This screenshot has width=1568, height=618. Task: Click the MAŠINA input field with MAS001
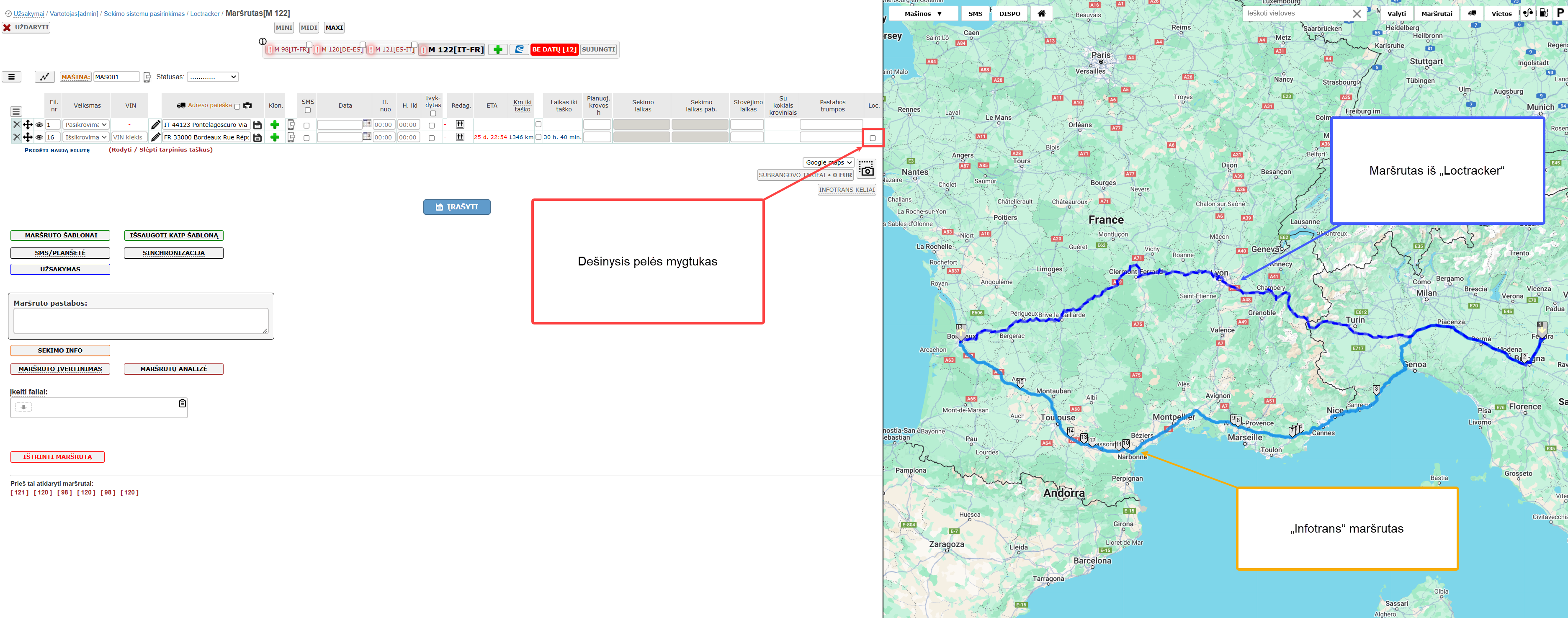tap(116, 77)
